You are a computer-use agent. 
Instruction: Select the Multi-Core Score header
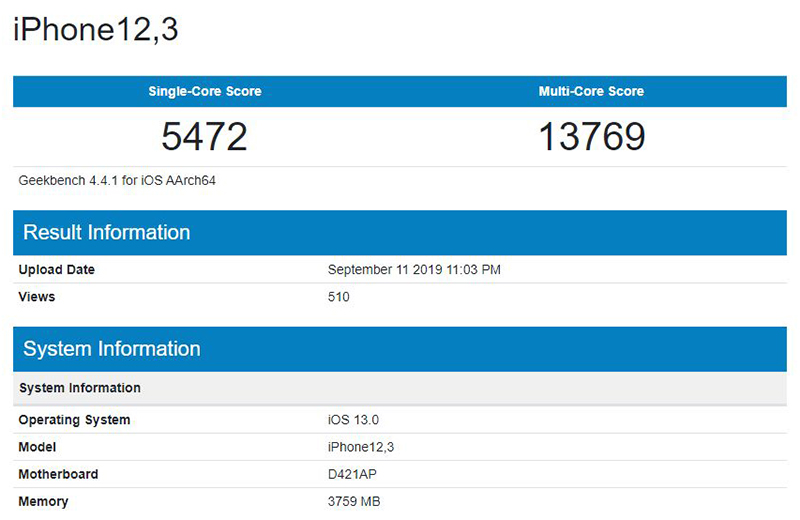point(591,91)
